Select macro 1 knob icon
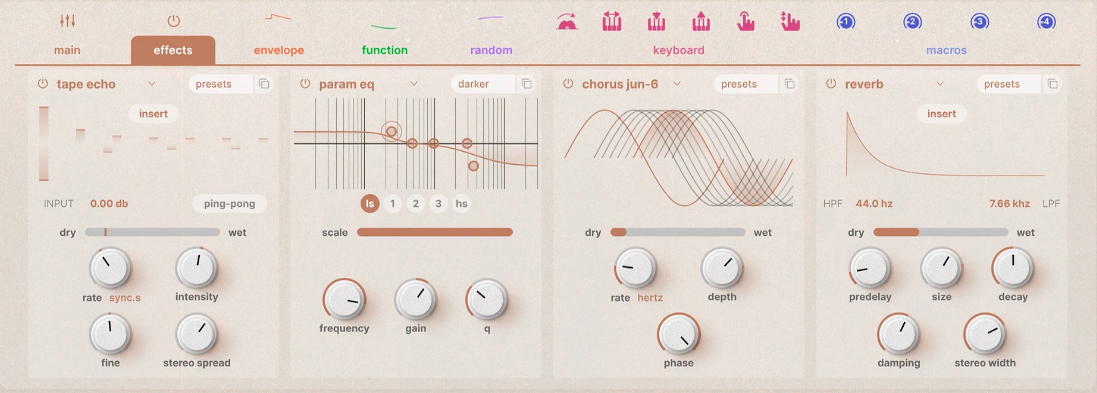Image resolution: width=1097 pixels, height=393 pixels. click(845, 22)
